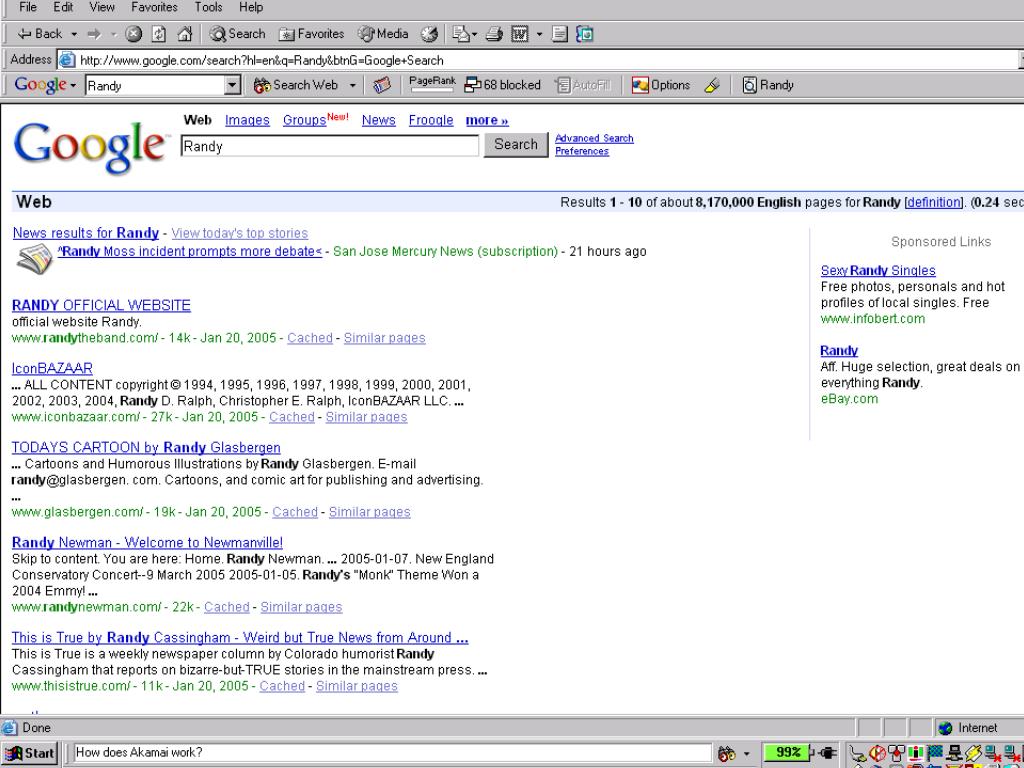Expand the Google Toolbar search history dropdown
This screenshot has height=768, width=1024.
tap(232, 85)
